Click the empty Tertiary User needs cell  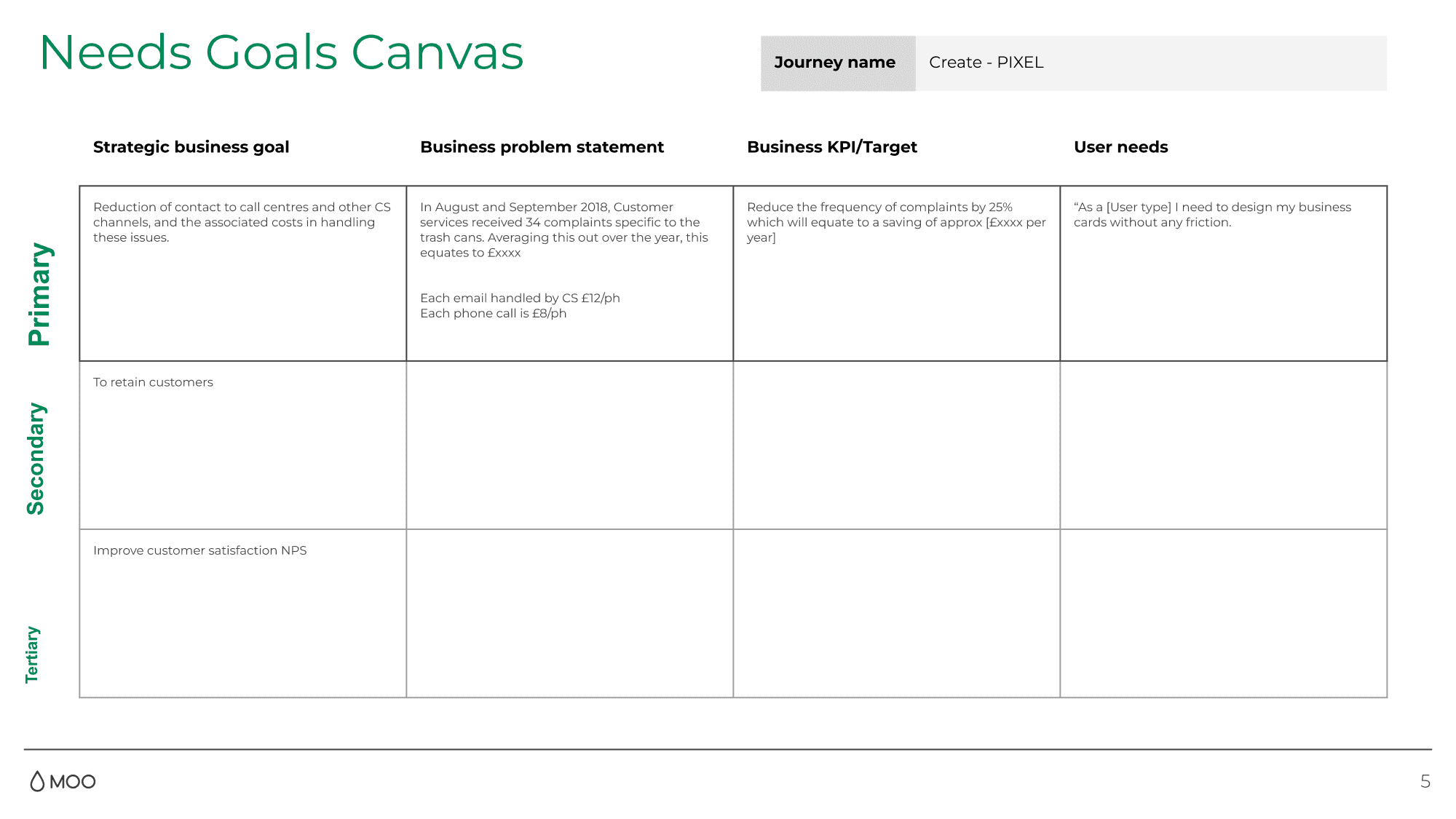(1223, 612)
